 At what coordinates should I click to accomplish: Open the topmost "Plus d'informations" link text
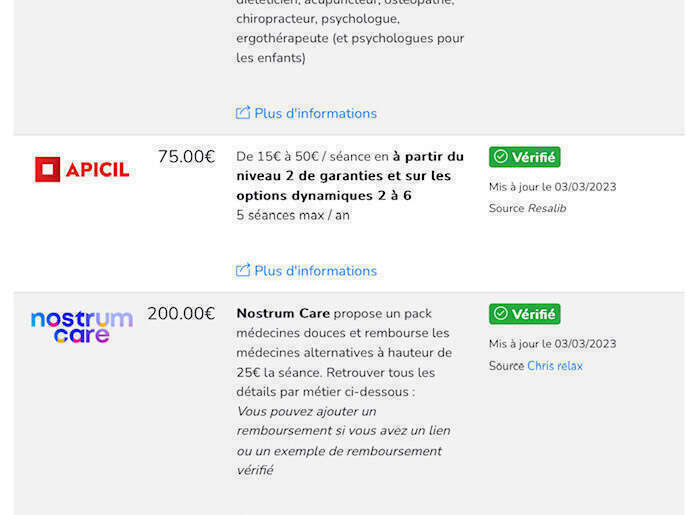pyautogui.click(x=315, y=113)
